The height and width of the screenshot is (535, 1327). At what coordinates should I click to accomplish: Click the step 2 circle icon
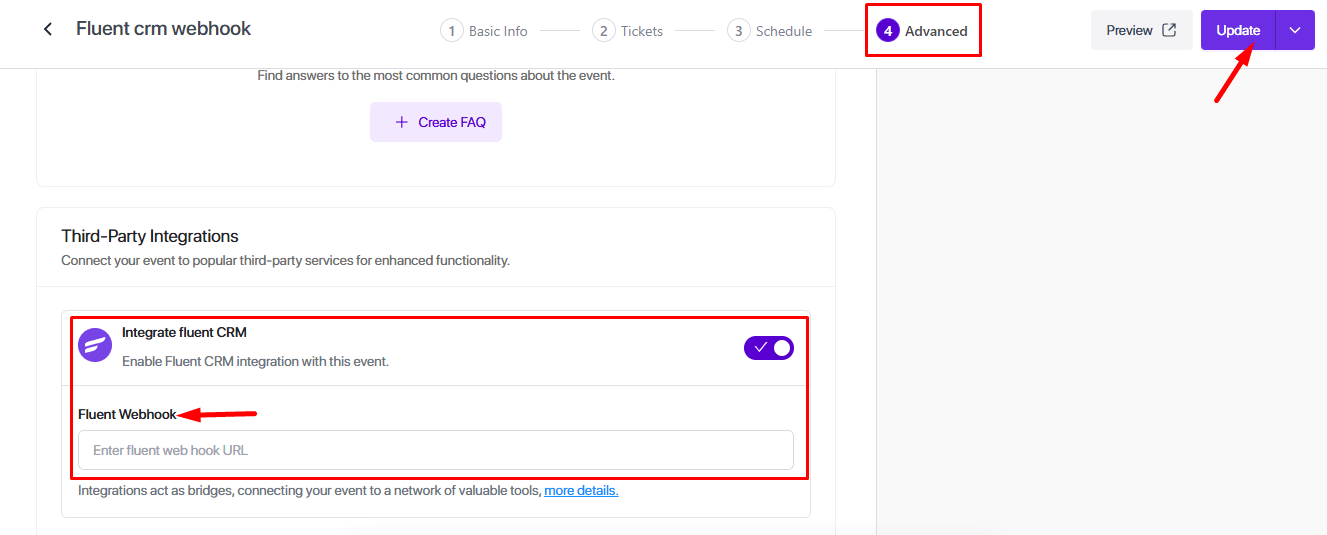coord(603,31)
